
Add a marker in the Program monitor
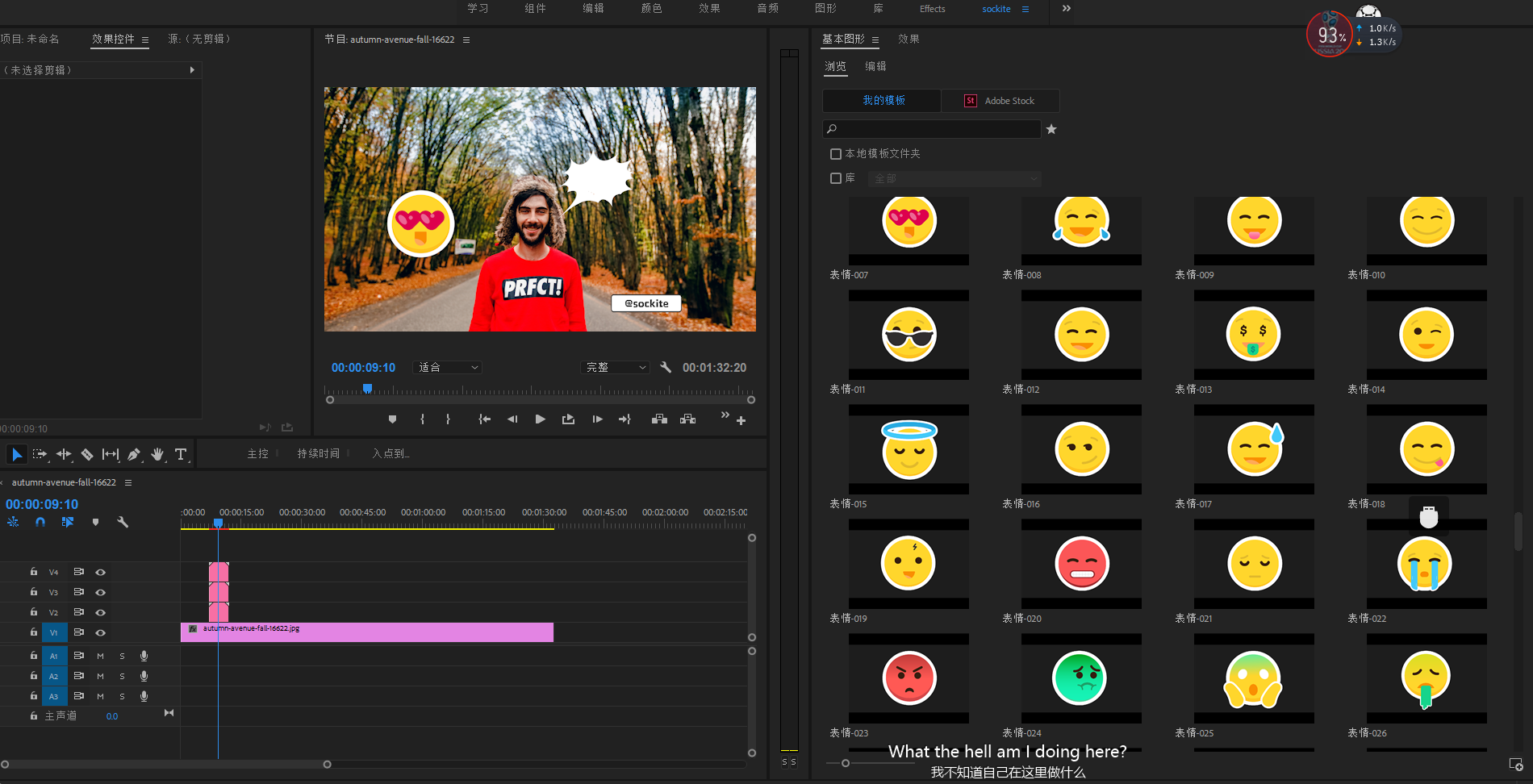click(x=392, y=419)
